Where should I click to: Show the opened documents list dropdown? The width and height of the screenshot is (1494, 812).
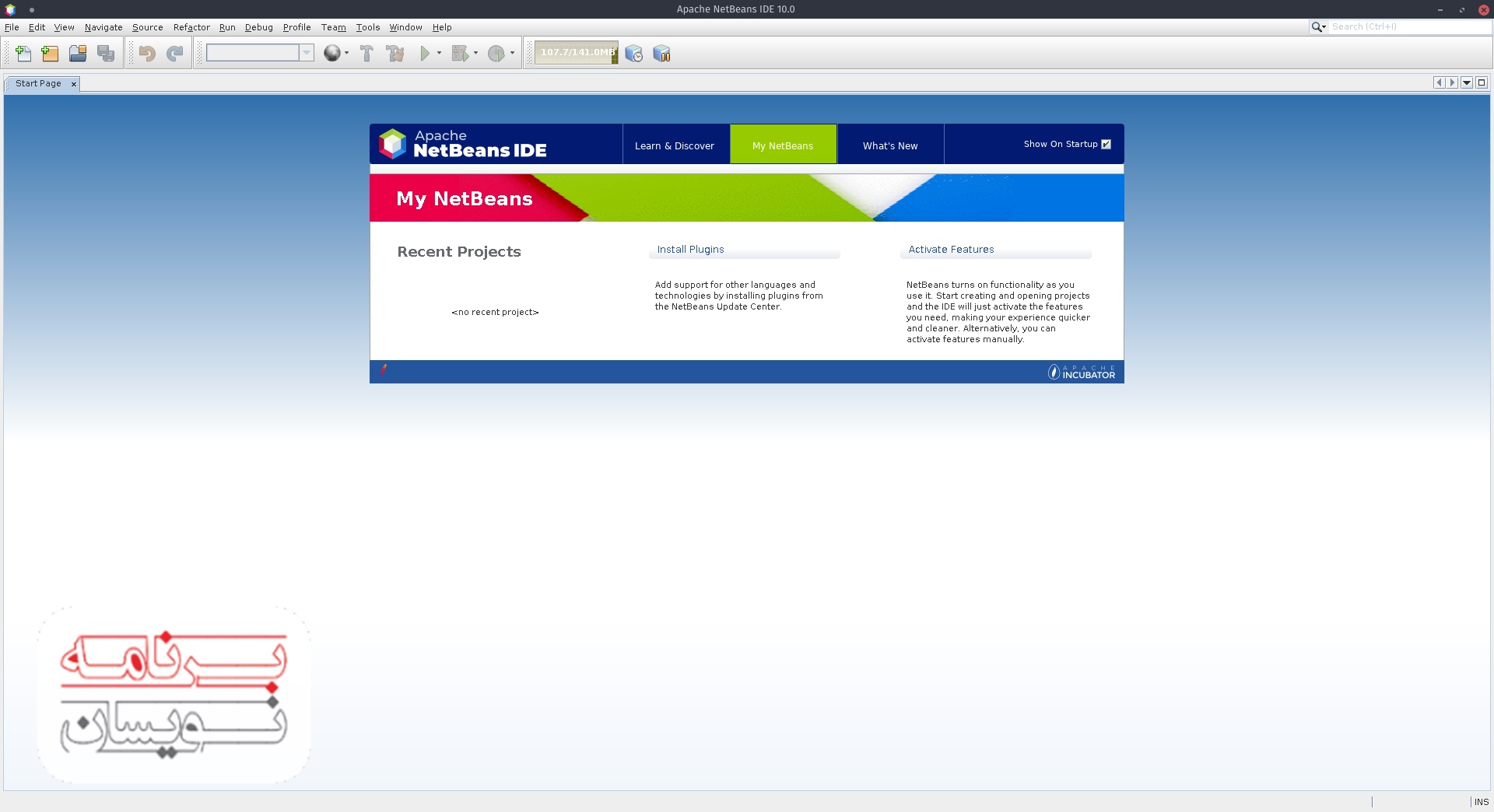1467,82
